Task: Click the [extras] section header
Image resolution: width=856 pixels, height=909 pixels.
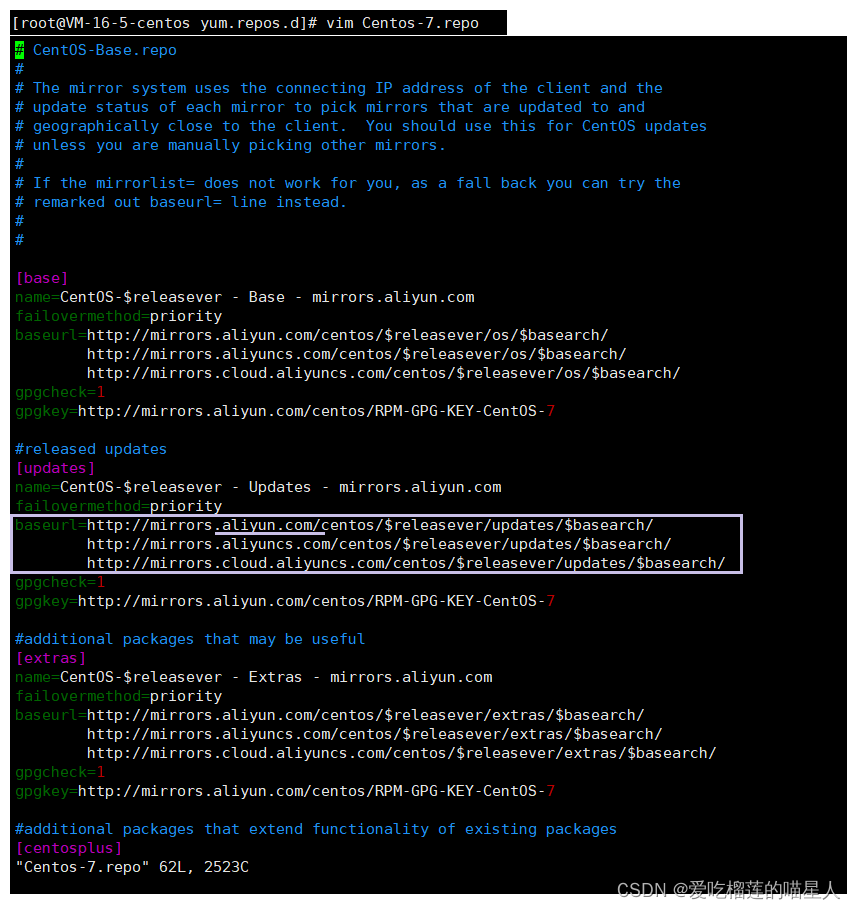Action: [x=51, y=659]
